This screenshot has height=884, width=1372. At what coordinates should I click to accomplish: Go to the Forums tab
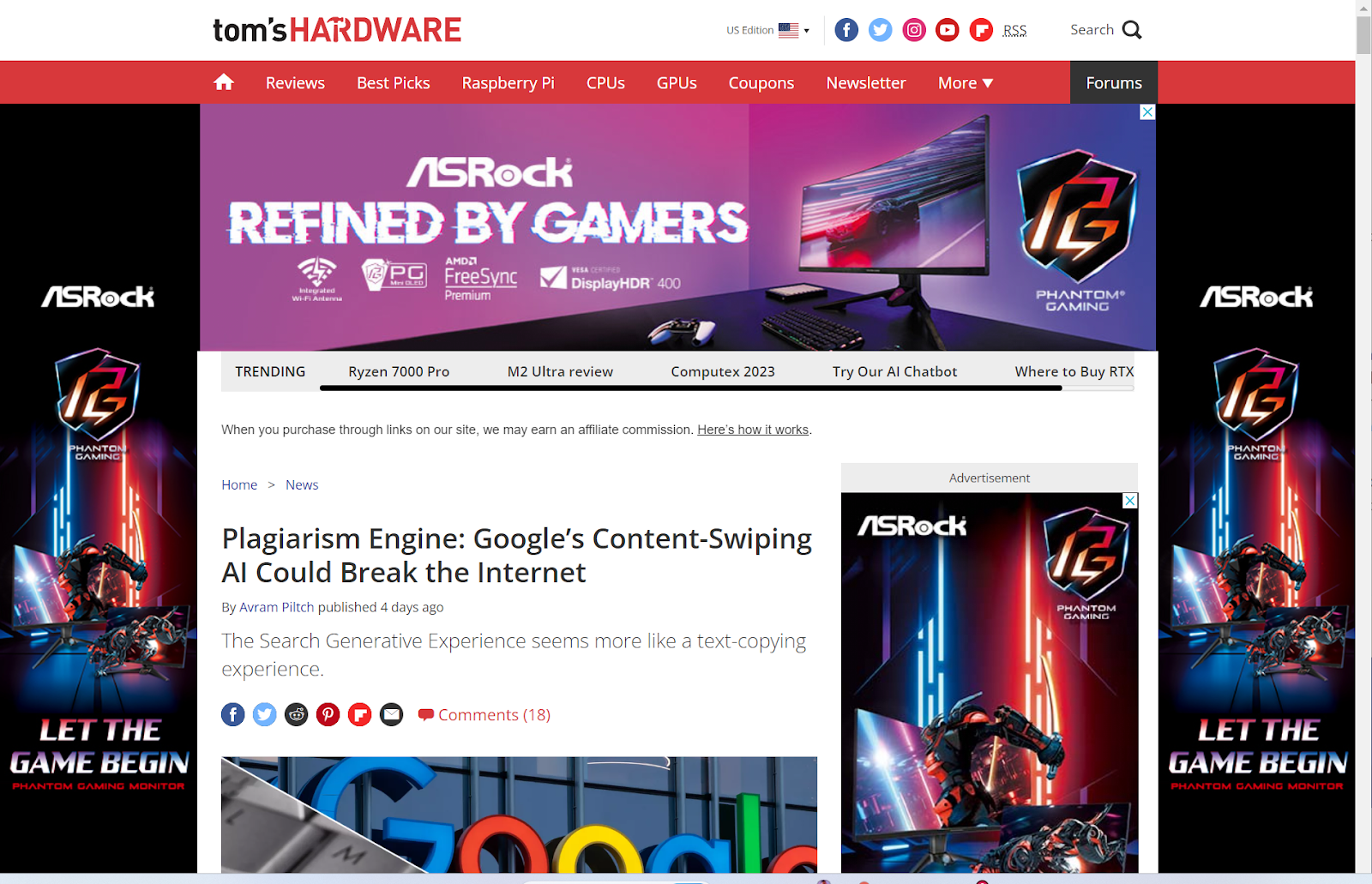1114,82
